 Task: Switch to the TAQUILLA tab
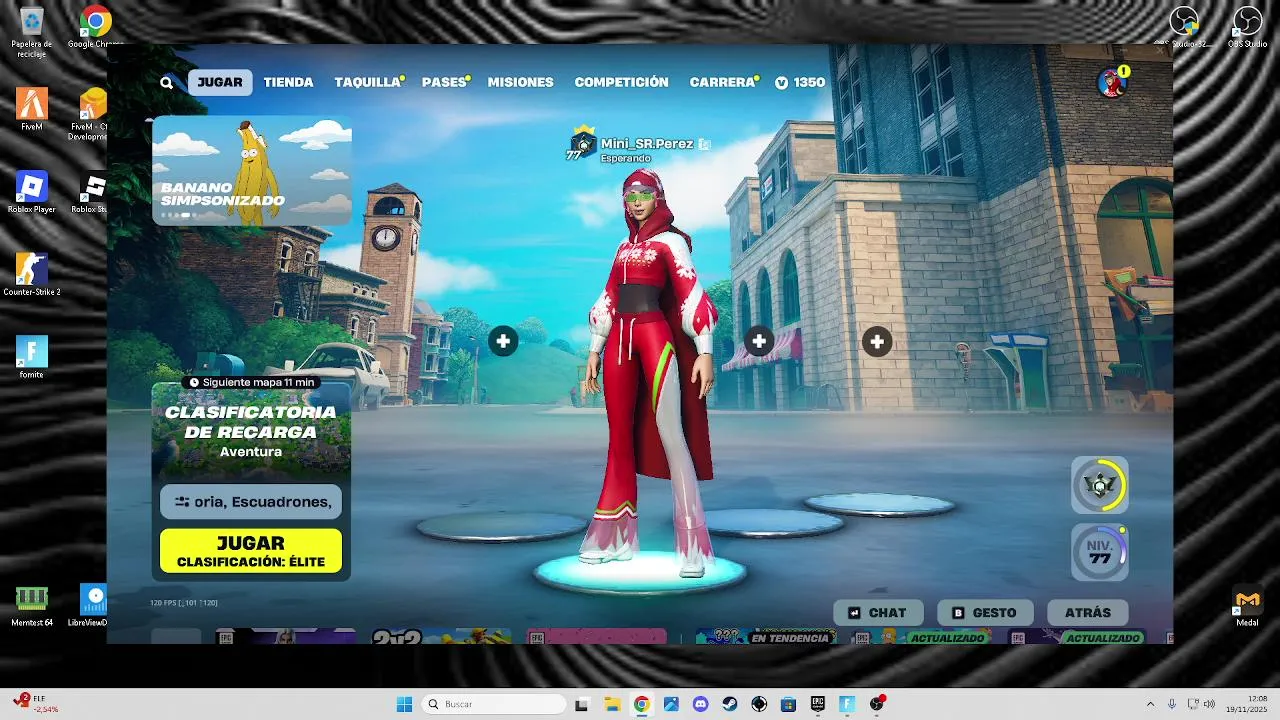(367, 83)
